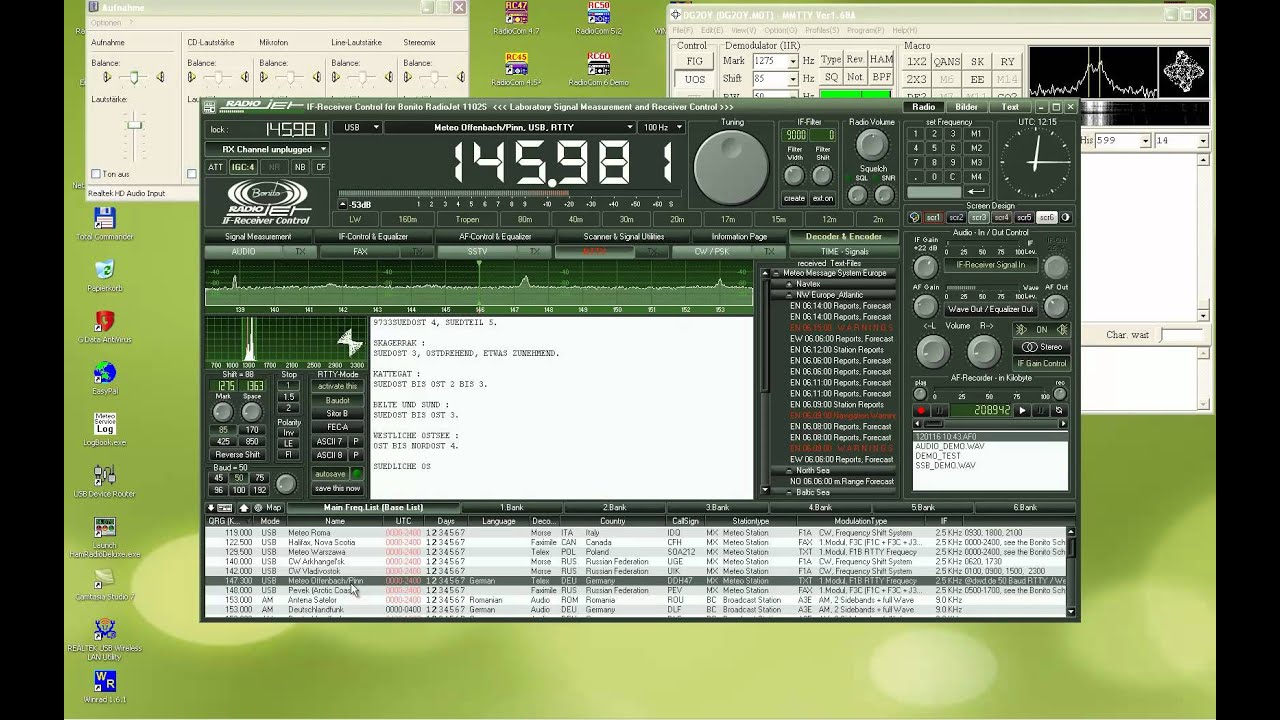Adjust the Lautstärke vertical slider in Aufnahme
Image resolution: width=1280 pixels, height=720 pixels.
click(133, 125)
